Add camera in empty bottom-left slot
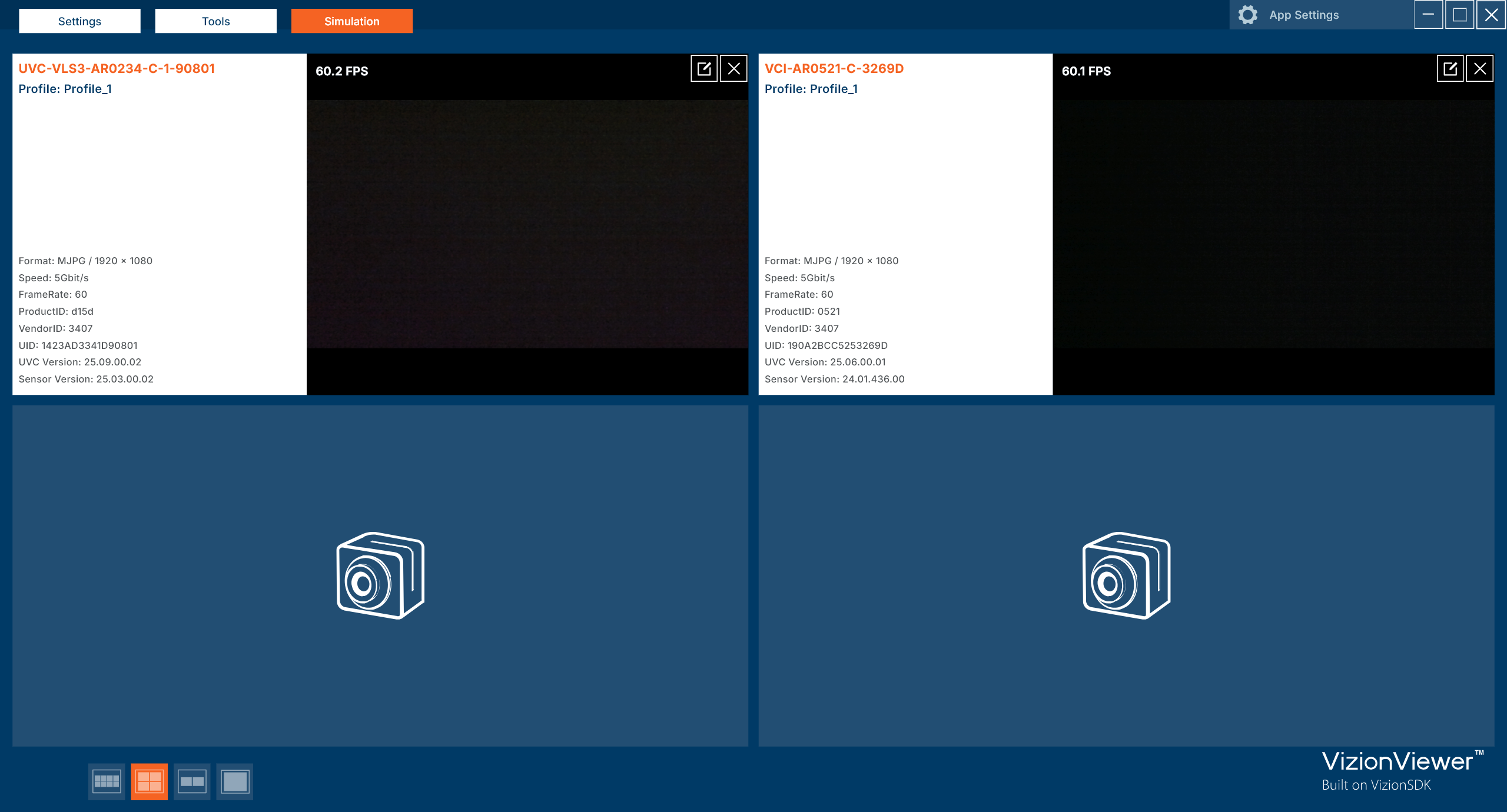1507x812 pixels. click(380, 575)
